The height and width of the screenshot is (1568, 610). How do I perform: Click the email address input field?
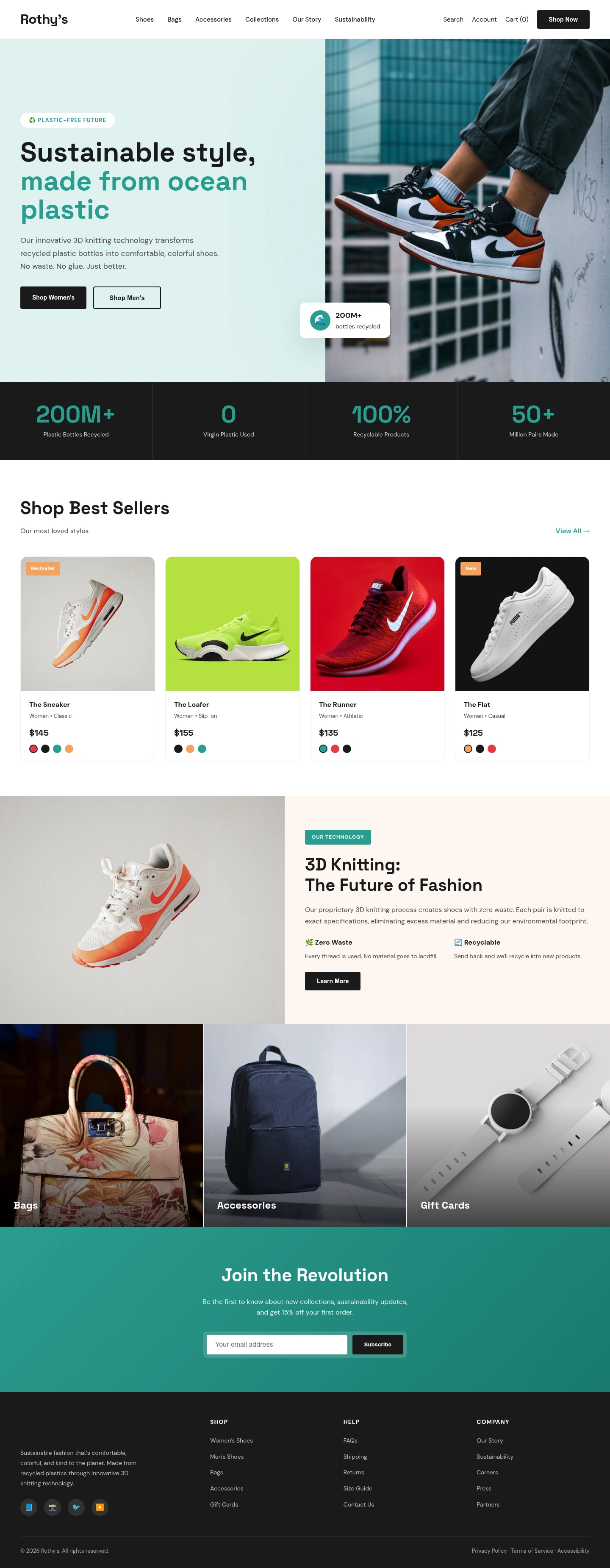point(277,1345)
